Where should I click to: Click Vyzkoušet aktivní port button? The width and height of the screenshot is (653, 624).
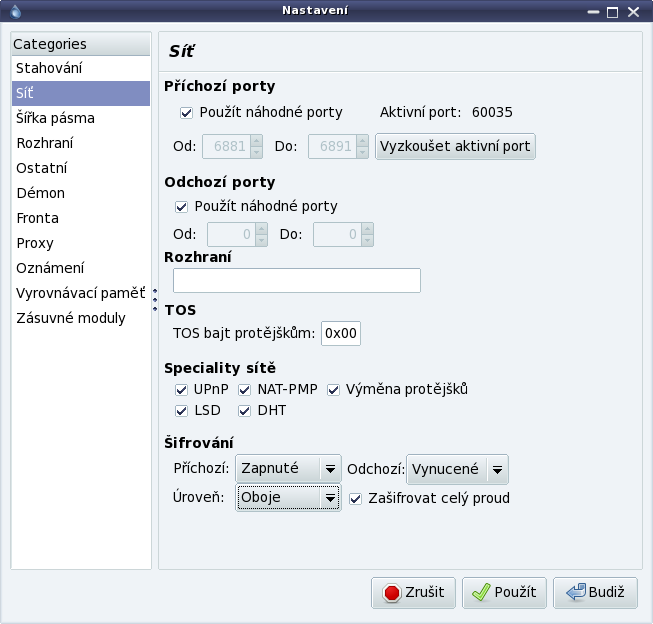[455, 146]
